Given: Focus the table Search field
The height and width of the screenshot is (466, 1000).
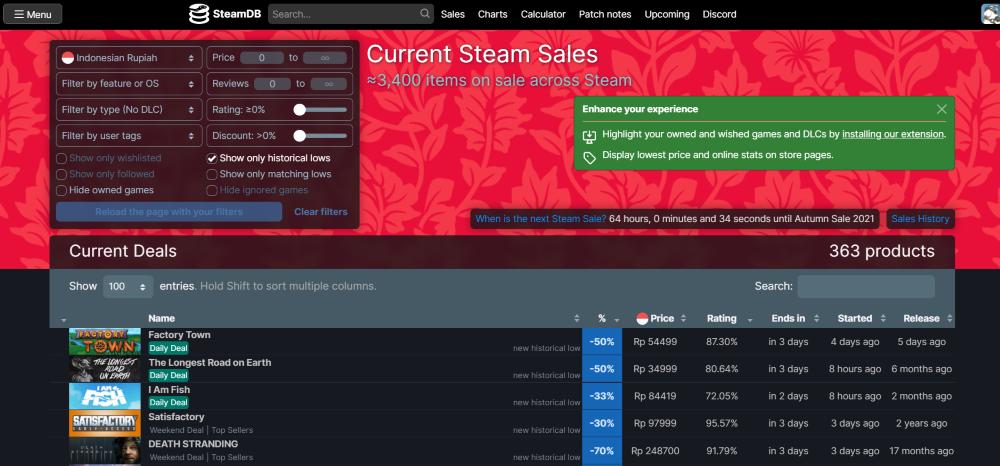Looking at the screenshot, I should click(x=866, y=286).
